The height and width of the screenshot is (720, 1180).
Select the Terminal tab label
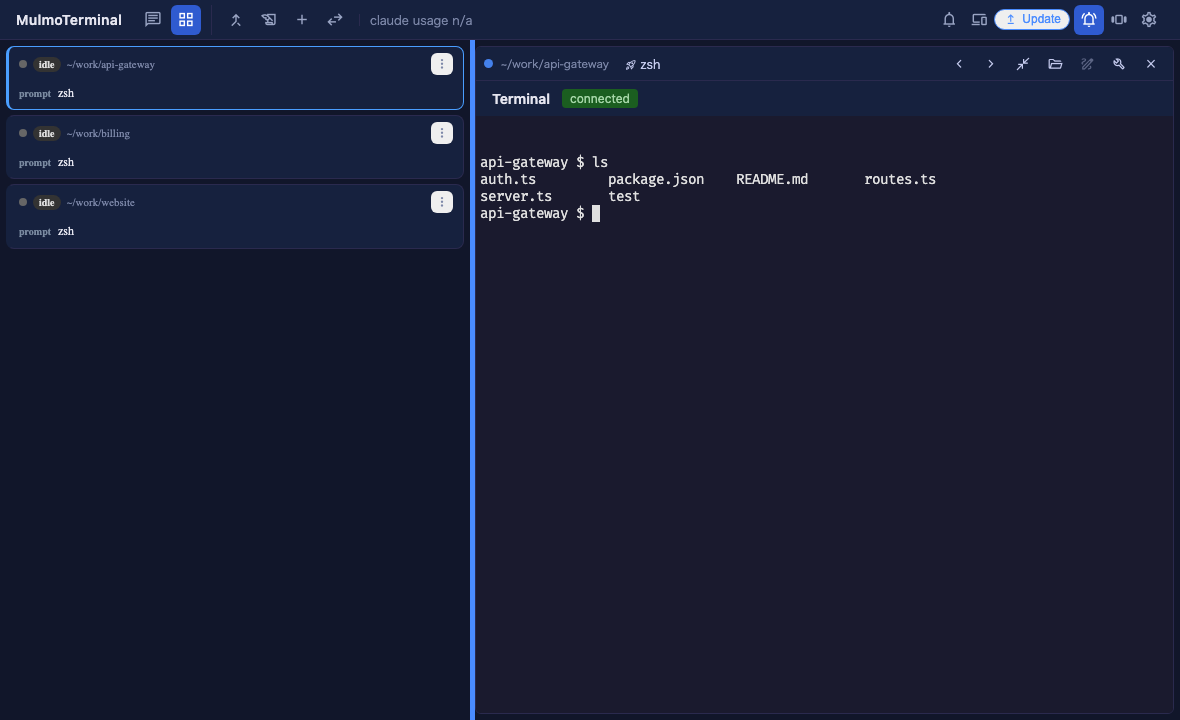point(521,99)
